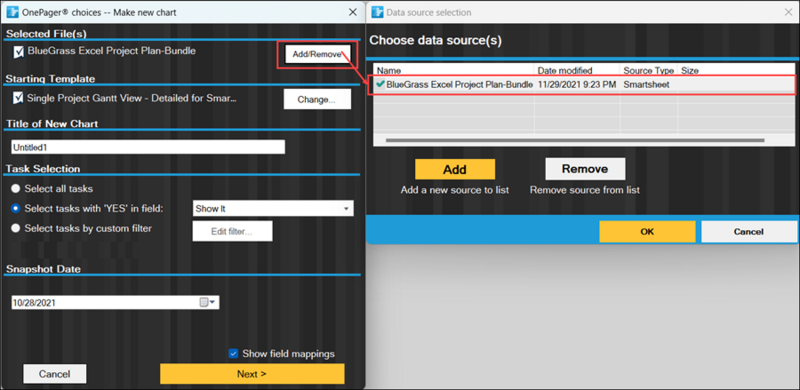Select BlueGrass Excel Project Plan-Bundle source row
The image size is (800, 390).
[584, 84]
